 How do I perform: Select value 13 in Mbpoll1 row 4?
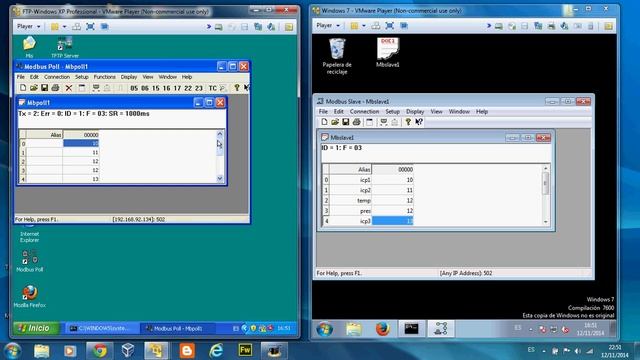[x=81, y=179]
